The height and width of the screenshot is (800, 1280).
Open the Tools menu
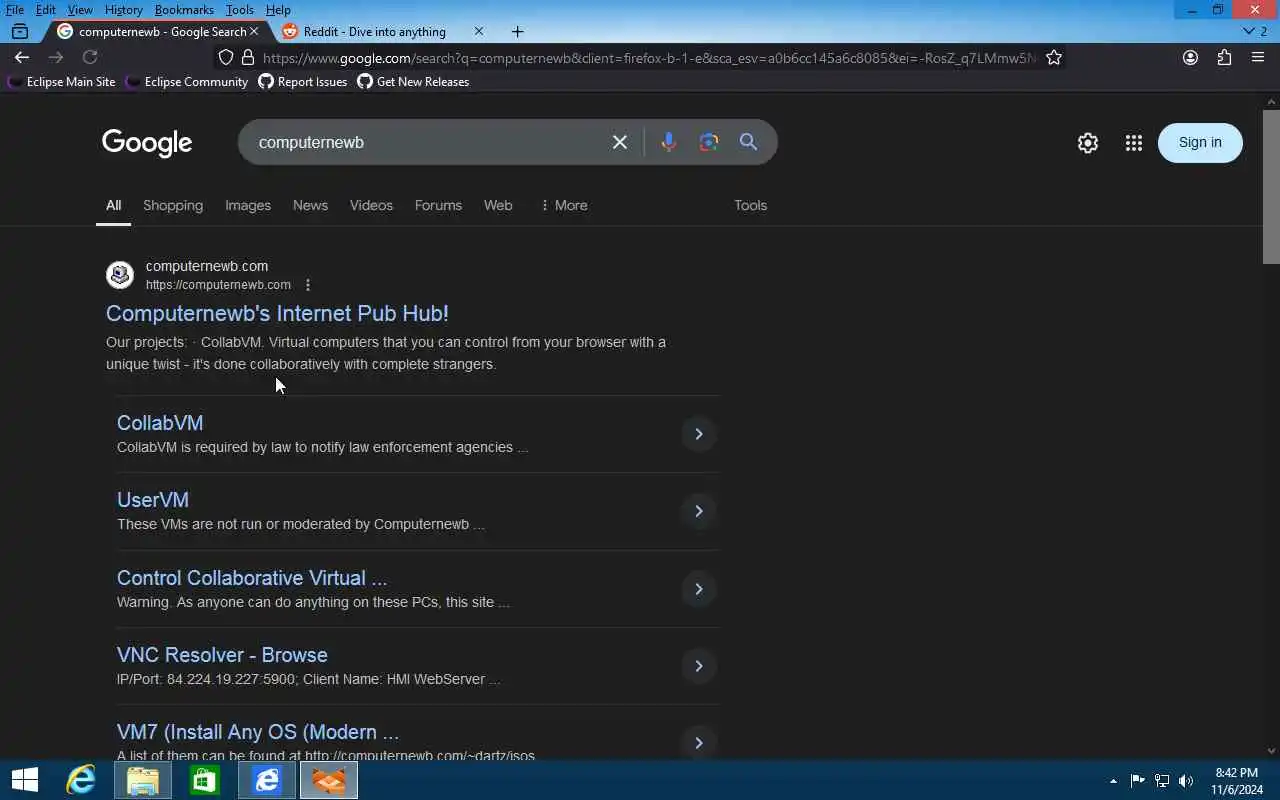tap(239, 9)
